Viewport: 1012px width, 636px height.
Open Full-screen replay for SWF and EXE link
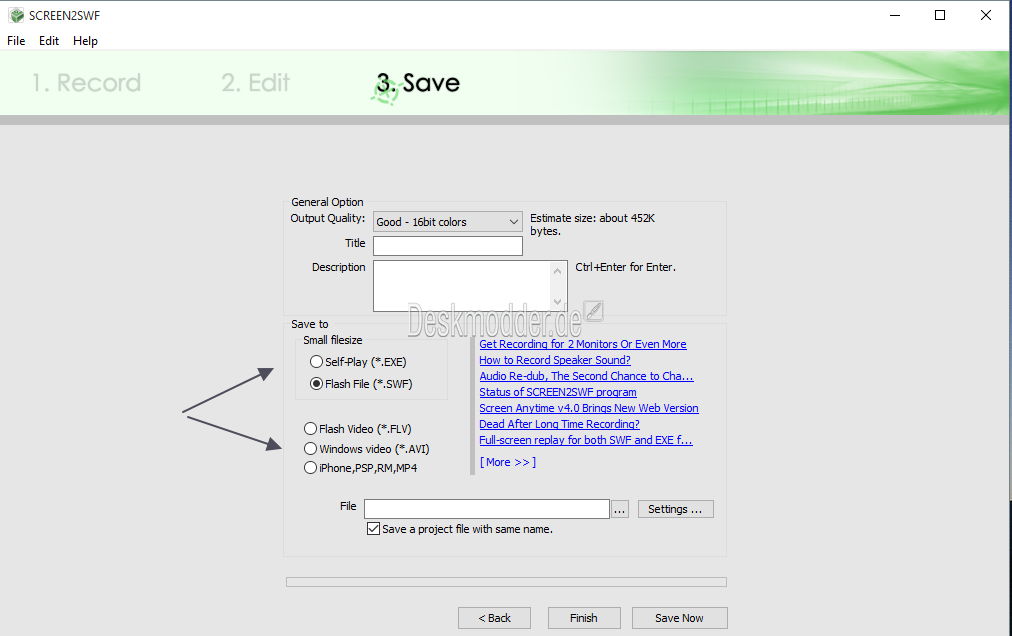(x=586, y=440)
